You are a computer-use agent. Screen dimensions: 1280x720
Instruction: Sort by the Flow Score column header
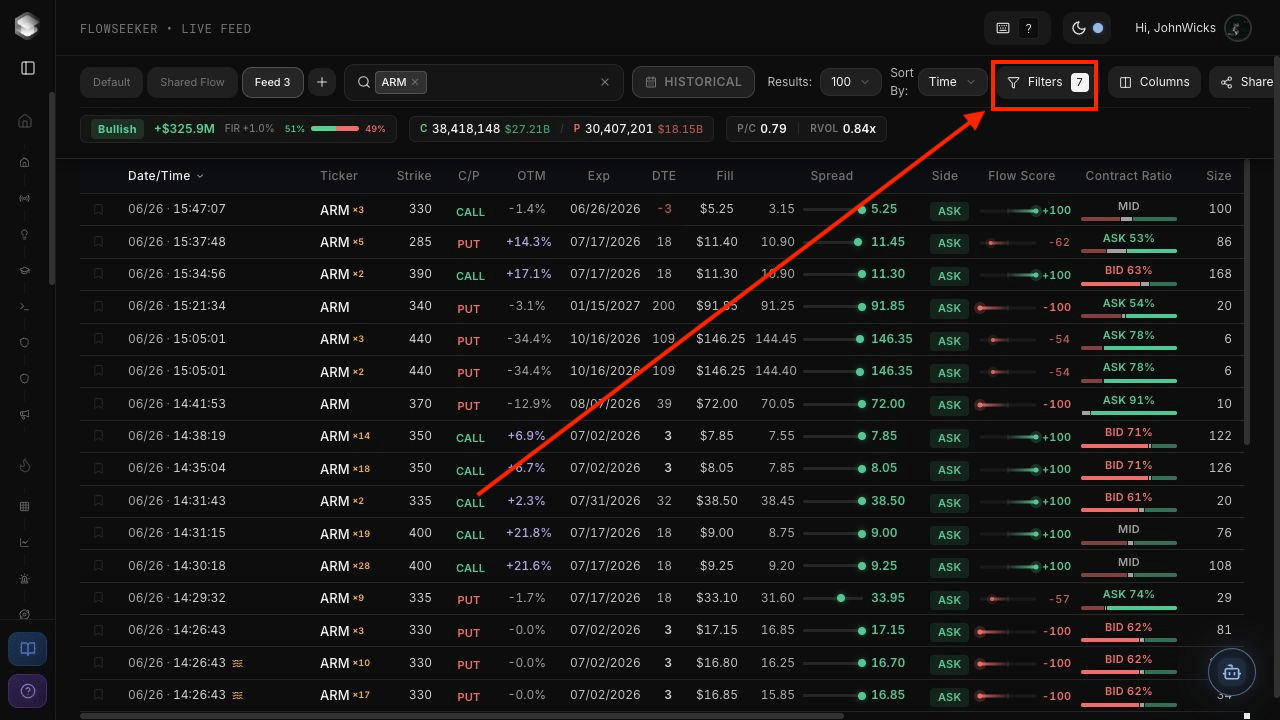[x=1021, y=176]
